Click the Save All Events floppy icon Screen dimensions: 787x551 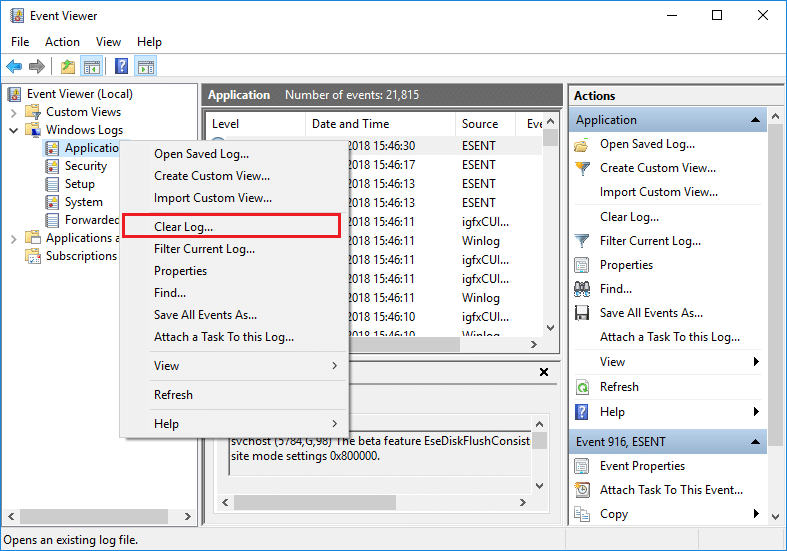pyautogui.click(x=582, y=313)
